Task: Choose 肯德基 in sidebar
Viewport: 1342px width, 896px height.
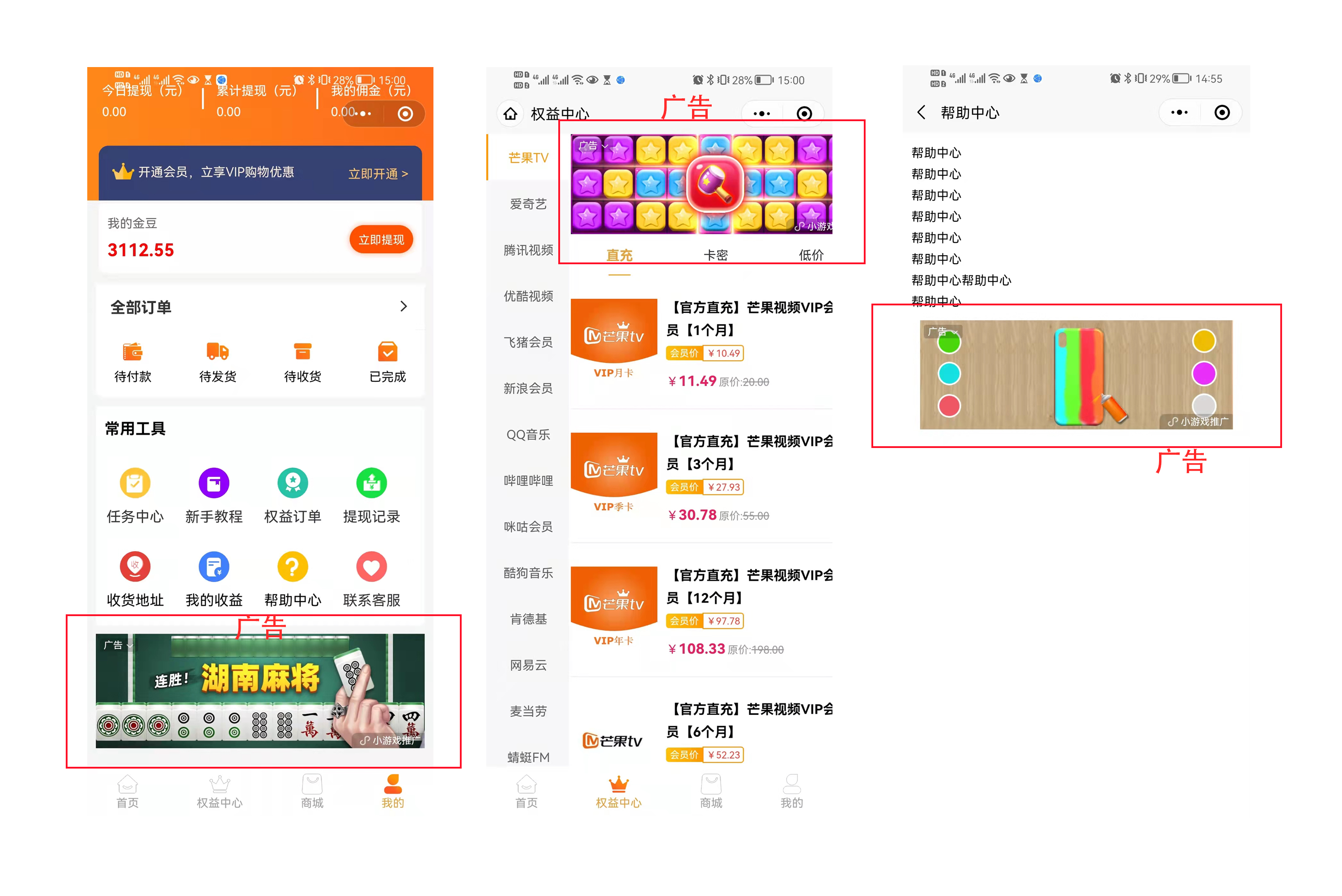Action: [528, 619]
